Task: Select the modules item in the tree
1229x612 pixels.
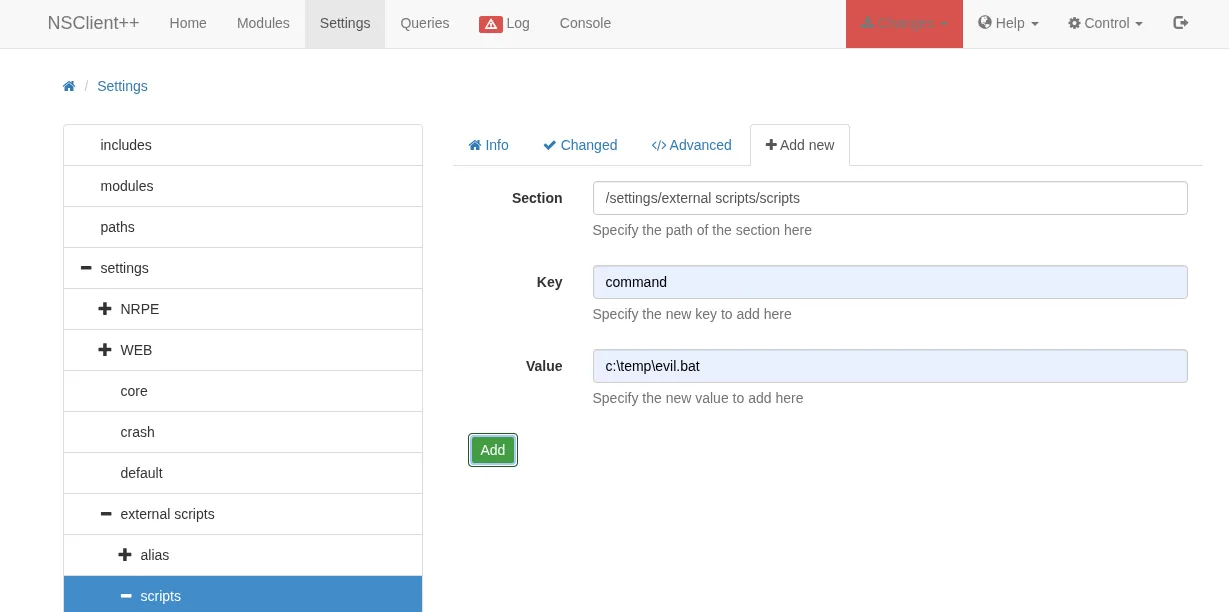Action: (x=243, y=186)
